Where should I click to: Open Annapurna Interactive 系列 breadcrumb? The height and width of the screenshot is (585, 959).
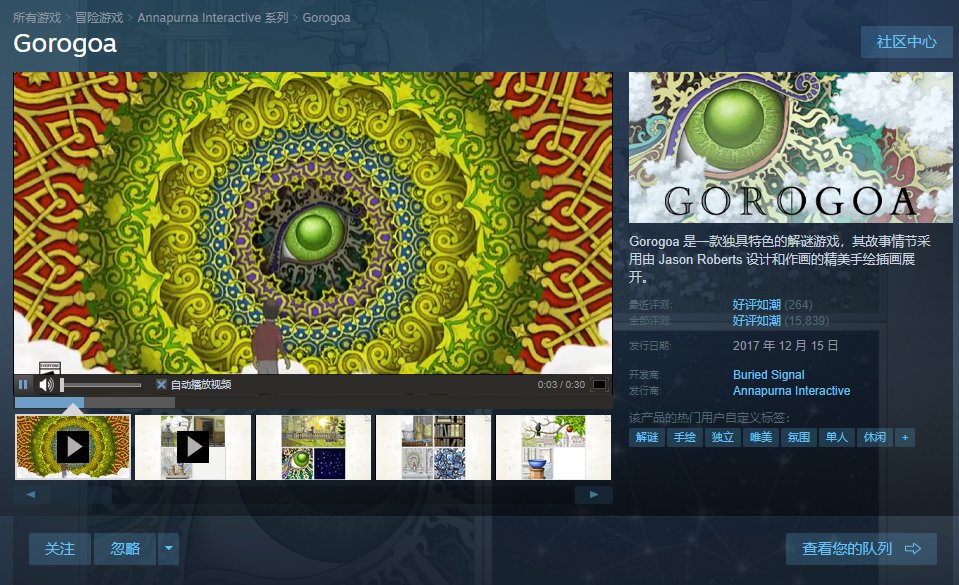tap(213, 18)
